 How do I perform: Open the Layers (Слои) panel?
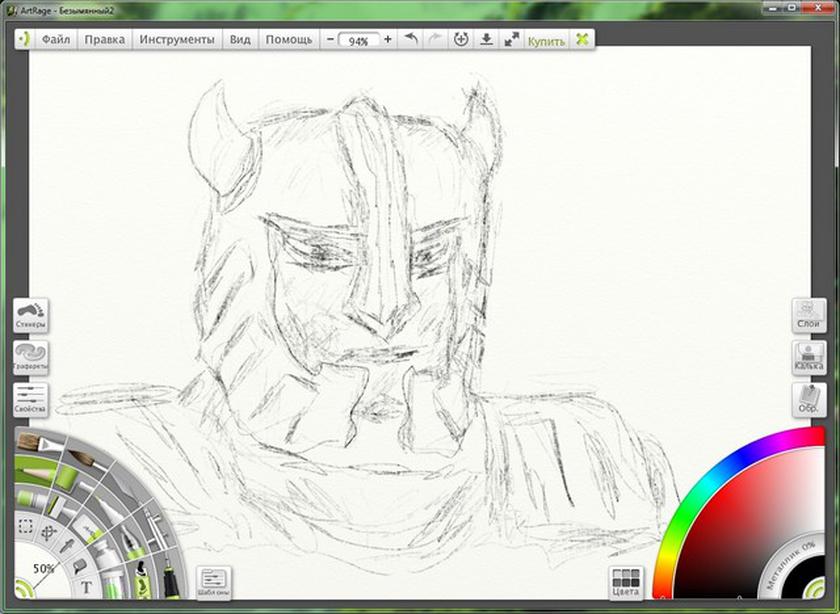(809, 315)
